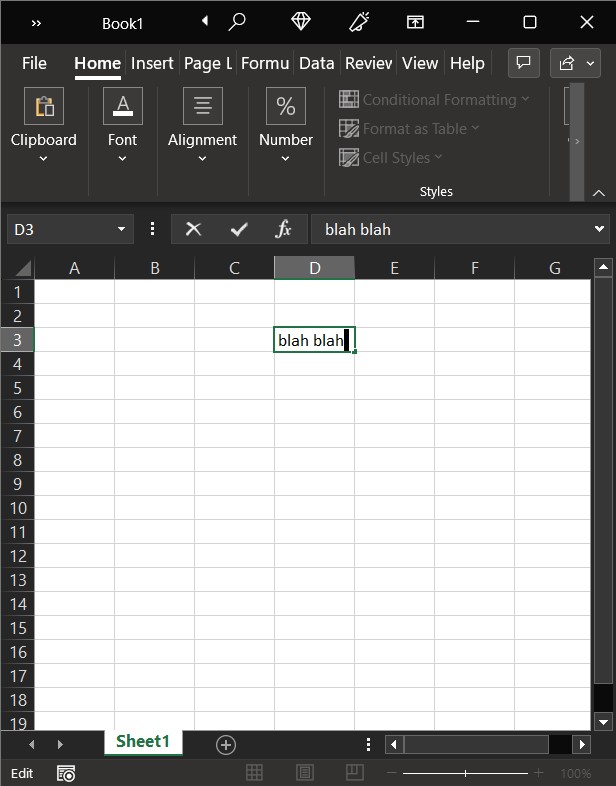Open the Name Box dropdown arrow
Image resolution: width=616 pixels, height=786 pixels.
(x=121, y=229)
